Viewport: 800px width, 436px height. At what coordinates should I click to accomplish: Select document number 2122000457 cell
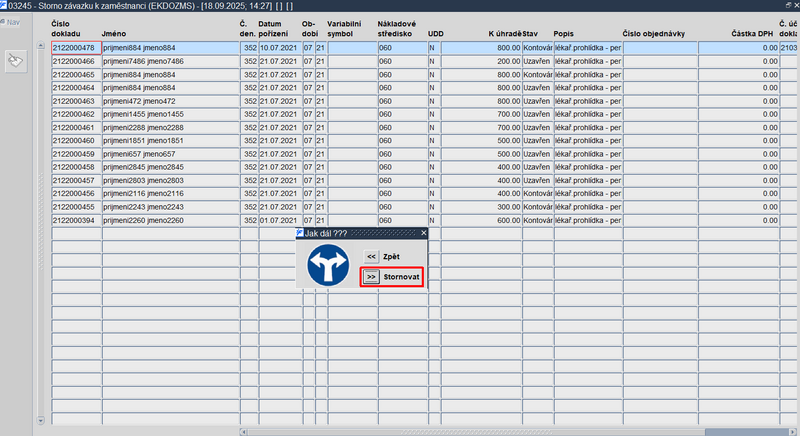77,181
